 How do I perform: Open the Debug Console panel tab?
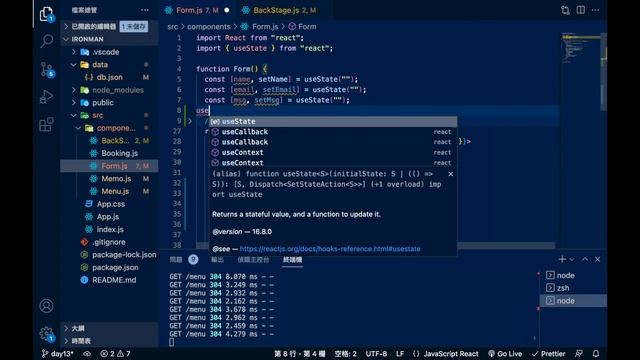pos(253,260)
